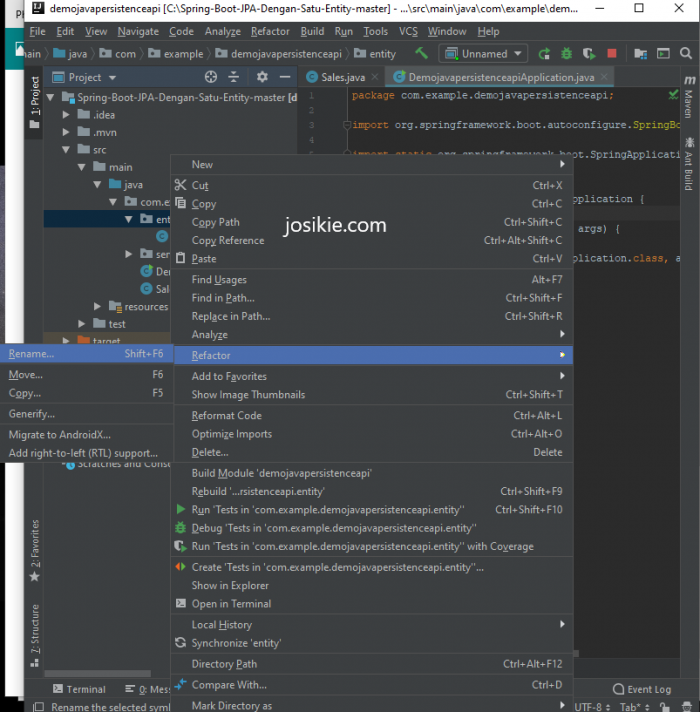Click Delete... in the context menu

click(x=372, y=452)
